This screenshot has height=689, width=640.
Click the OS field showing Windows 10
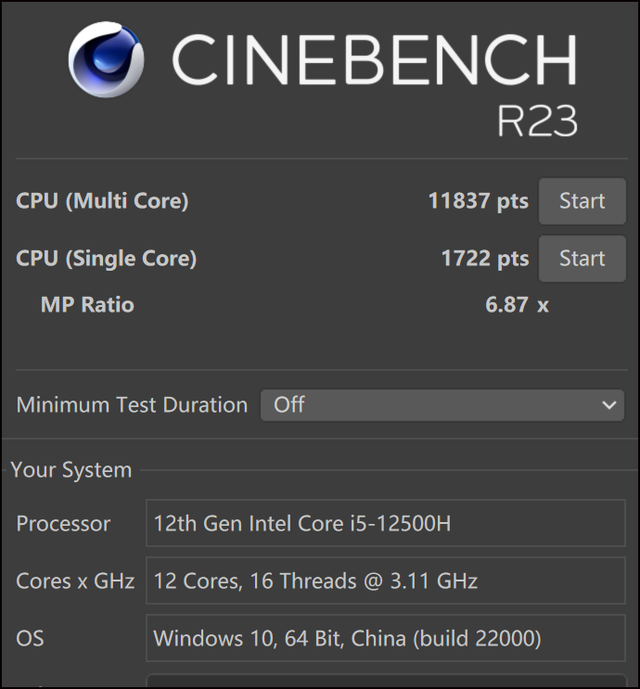[x=385, y=638]
